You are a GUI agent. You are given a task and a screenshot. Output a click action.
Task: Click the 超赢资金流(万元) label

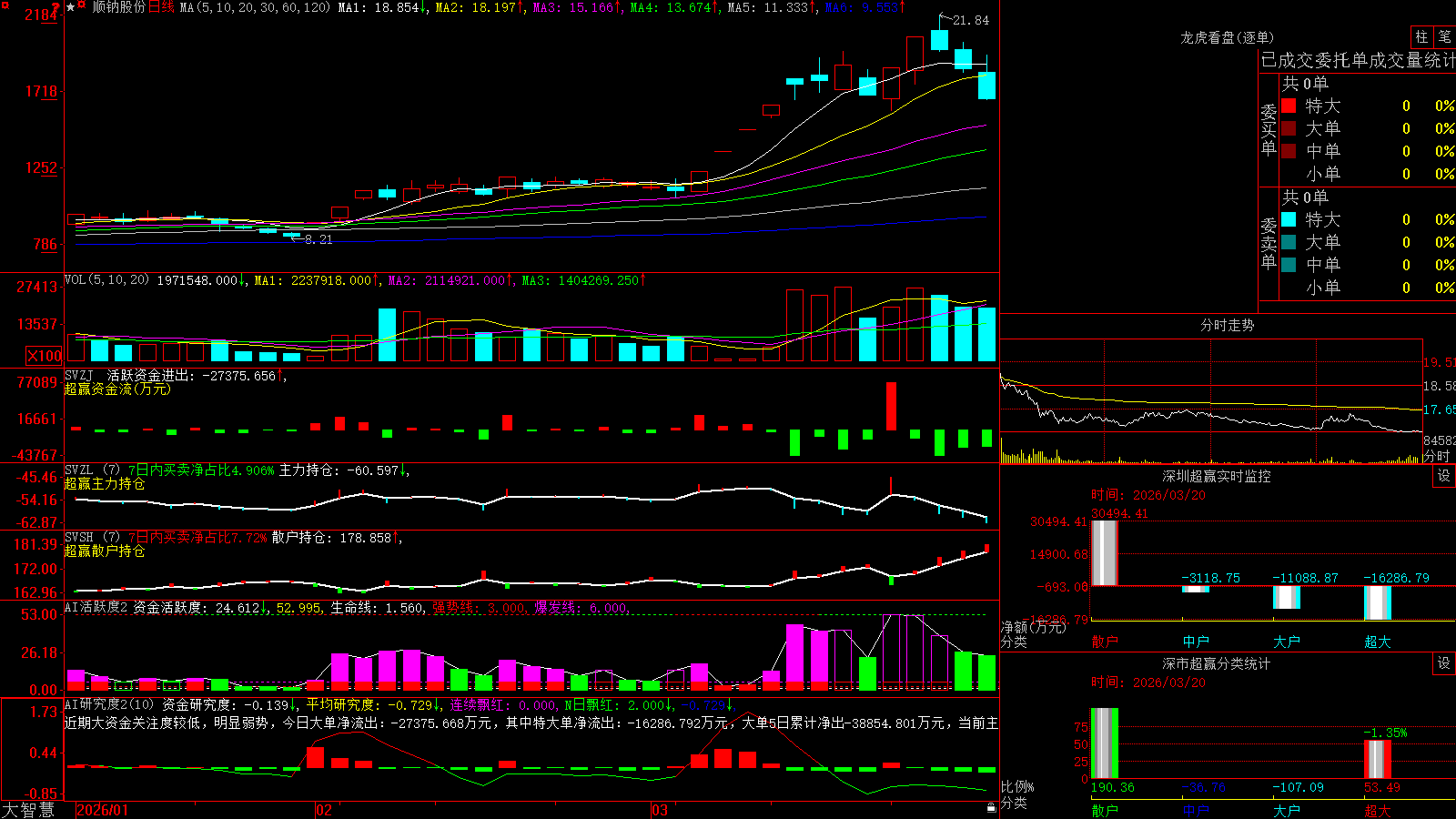coord(117,389)
